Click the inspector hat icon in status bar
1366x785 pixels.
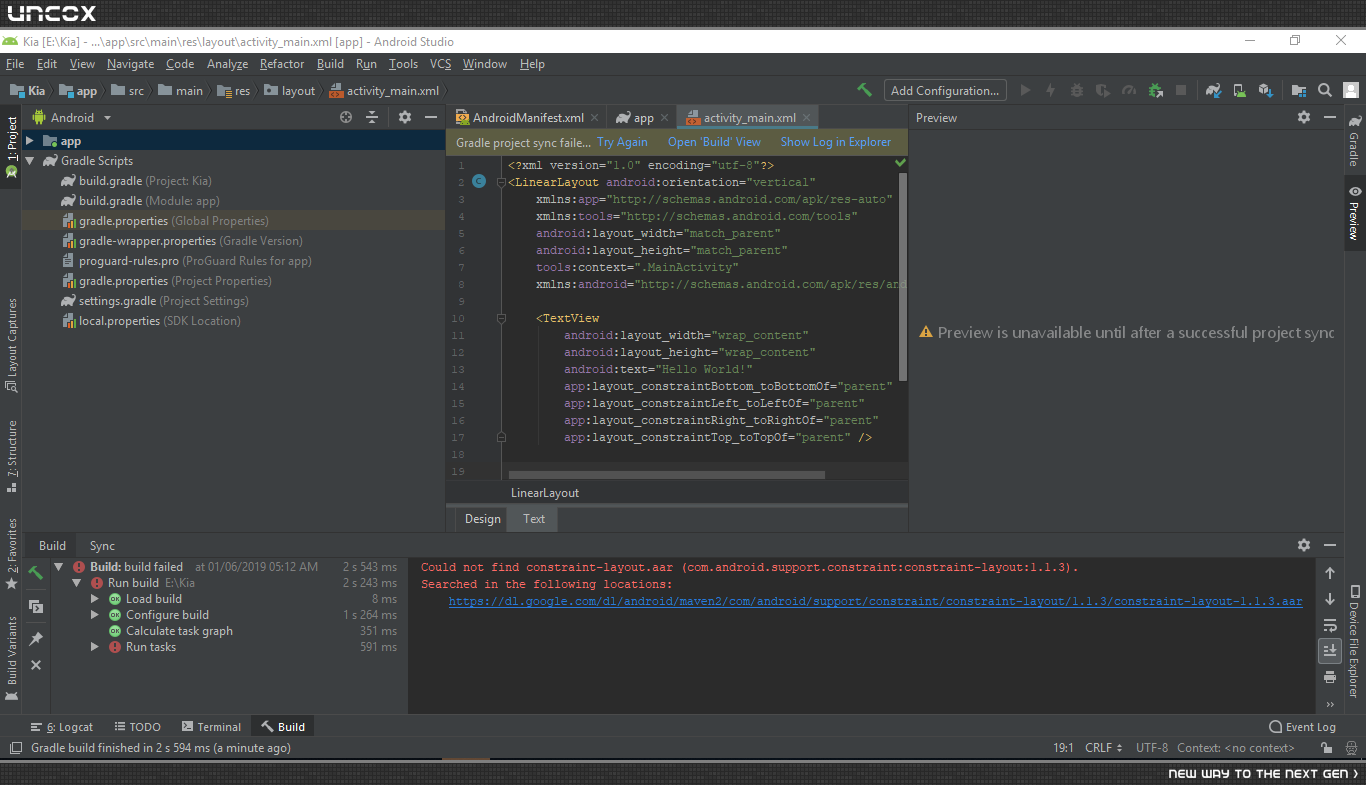pos(1350,748)
